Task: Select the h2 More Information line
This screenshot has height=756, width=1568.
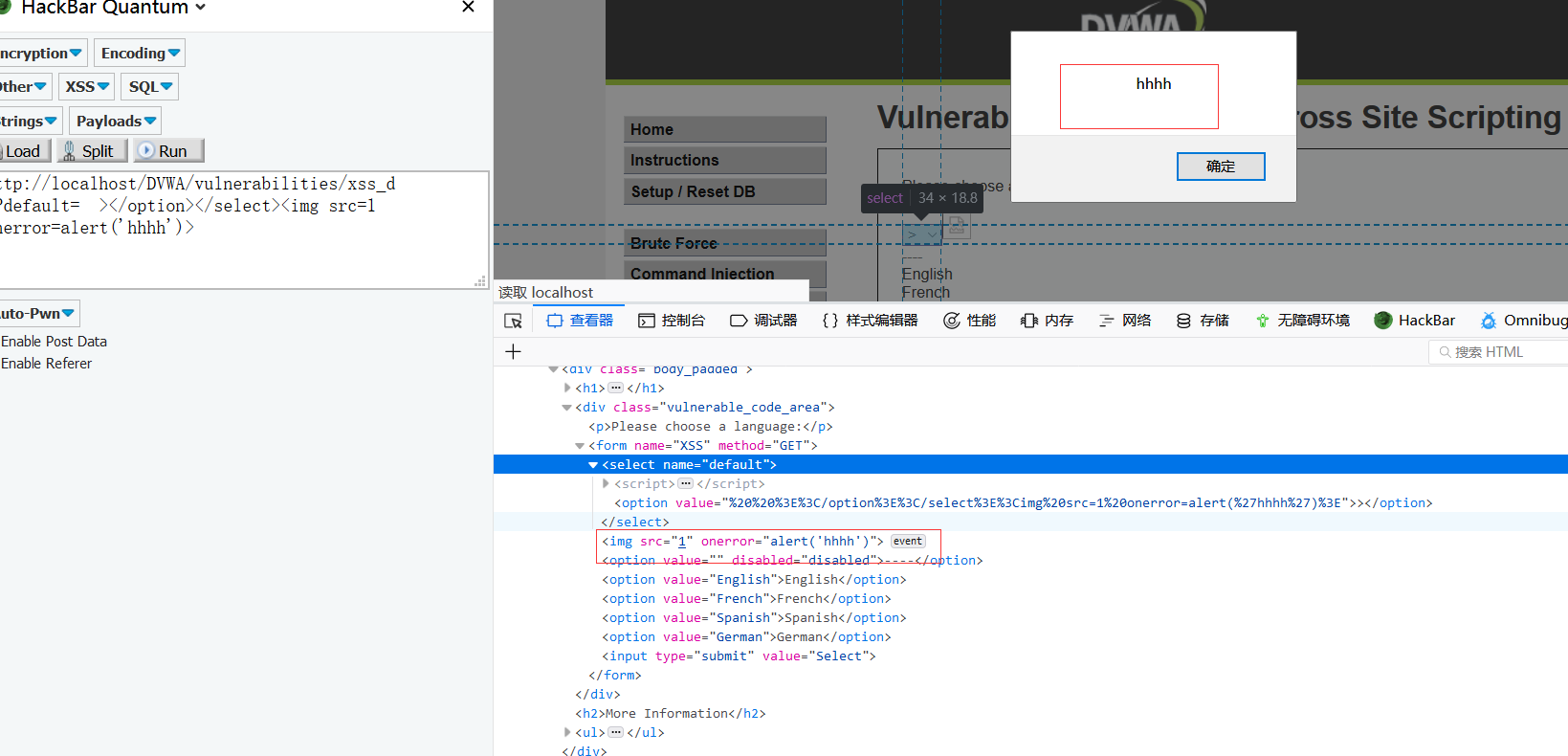Action: coord(671,714)
